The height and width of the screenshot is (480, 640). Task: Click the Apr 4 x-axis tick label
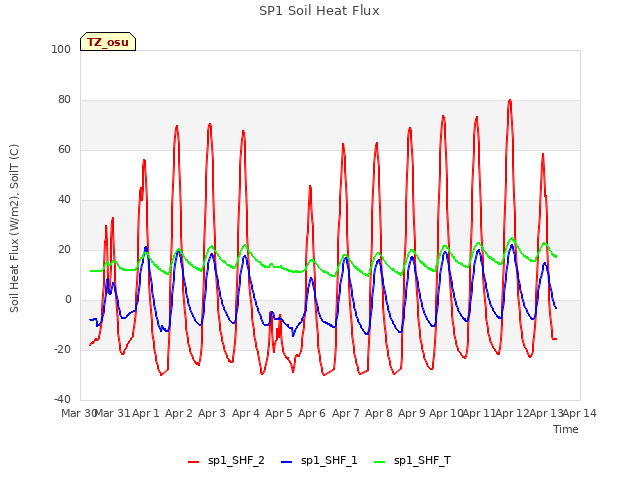[x=246, y=413]
